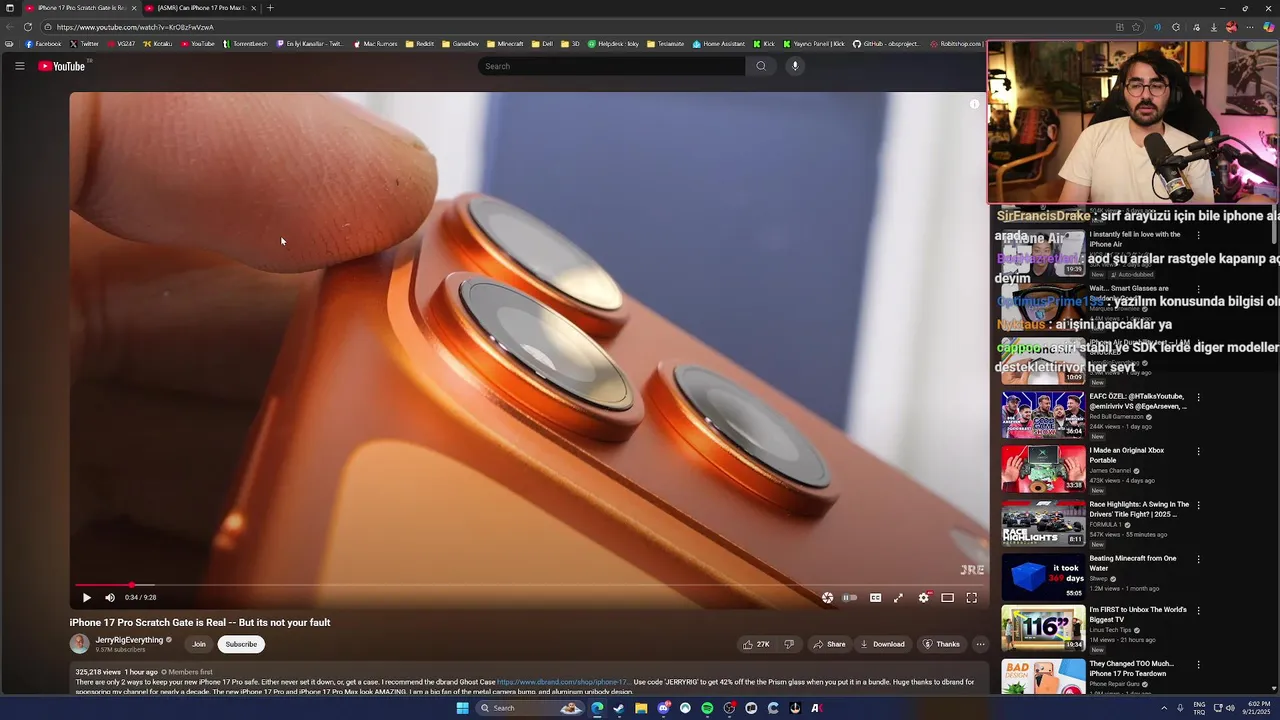Open the YouTube hamburger guide menu
This screenshot has height=720, width=1280.
19,66
